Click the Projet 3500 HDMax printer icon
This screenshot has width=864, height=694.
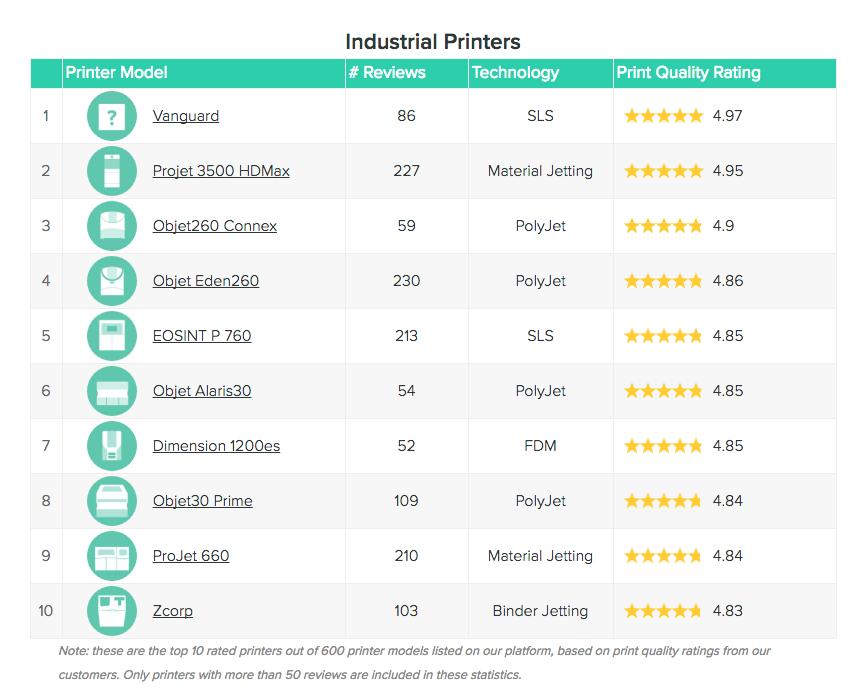click(x=112, y=171)
